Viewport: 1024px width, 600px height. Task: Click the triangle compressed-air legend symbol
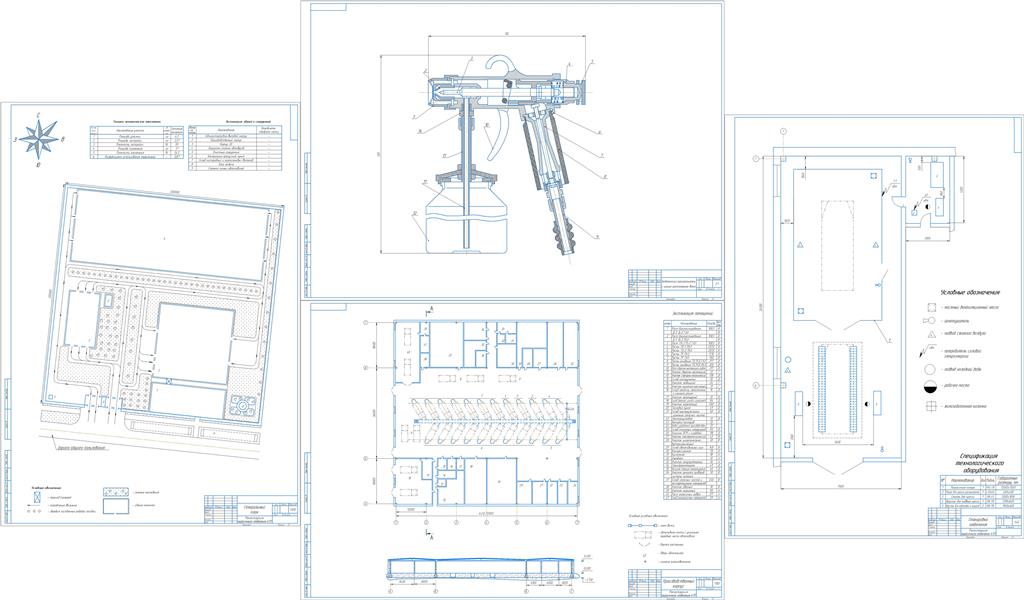click(x=931, y=335)
